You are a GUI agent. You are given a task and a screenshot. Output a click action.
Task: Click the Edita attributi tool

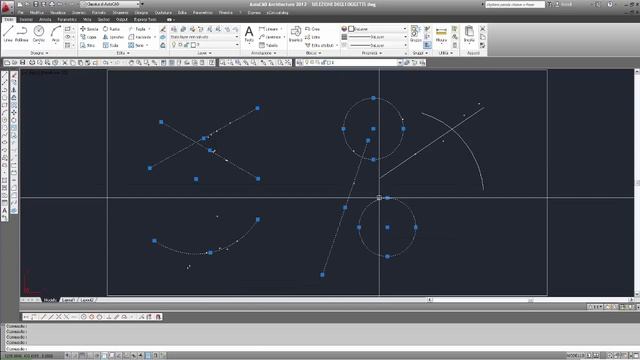click(320, 45)
